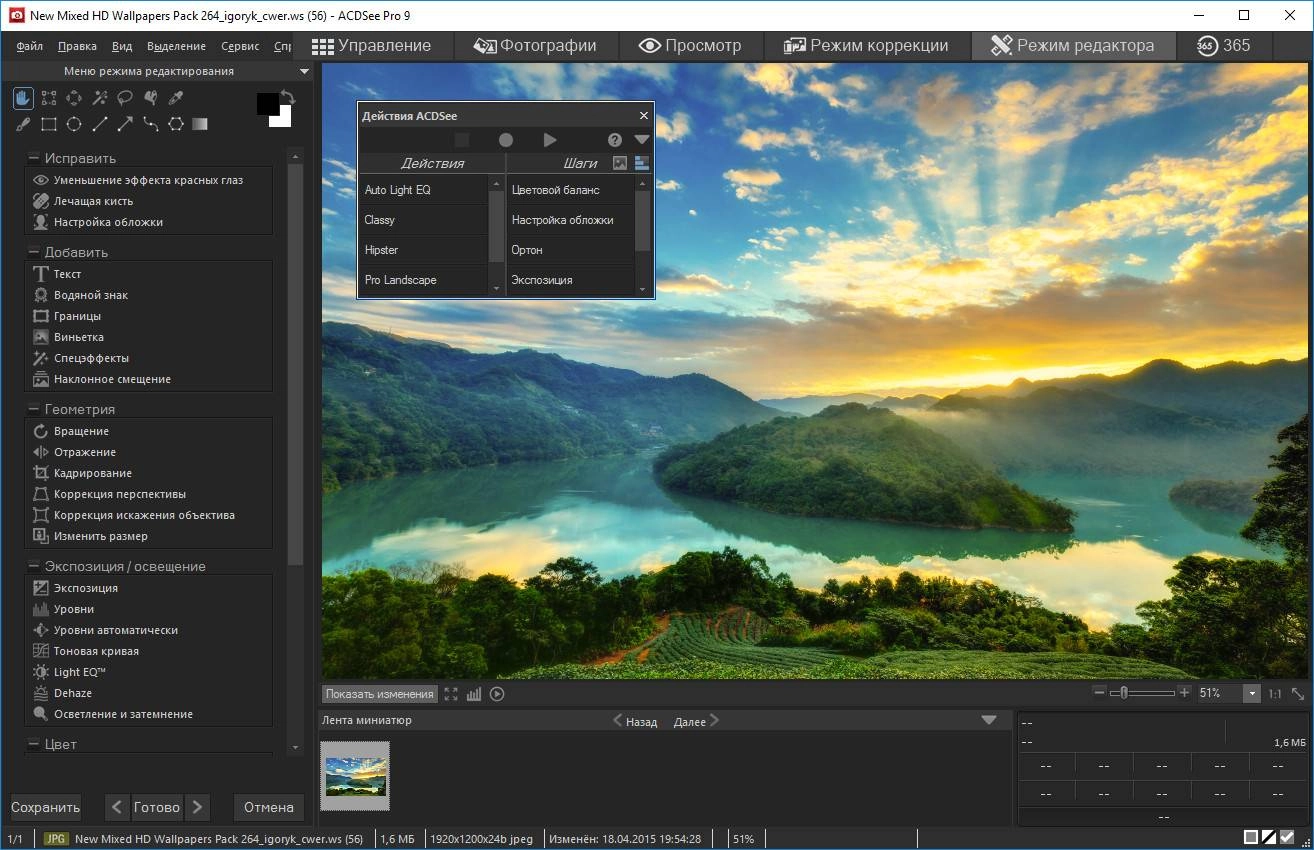Switch to Управление mode tab
The width and height of the screenshot is (1314, 850).
click(371, 46)
